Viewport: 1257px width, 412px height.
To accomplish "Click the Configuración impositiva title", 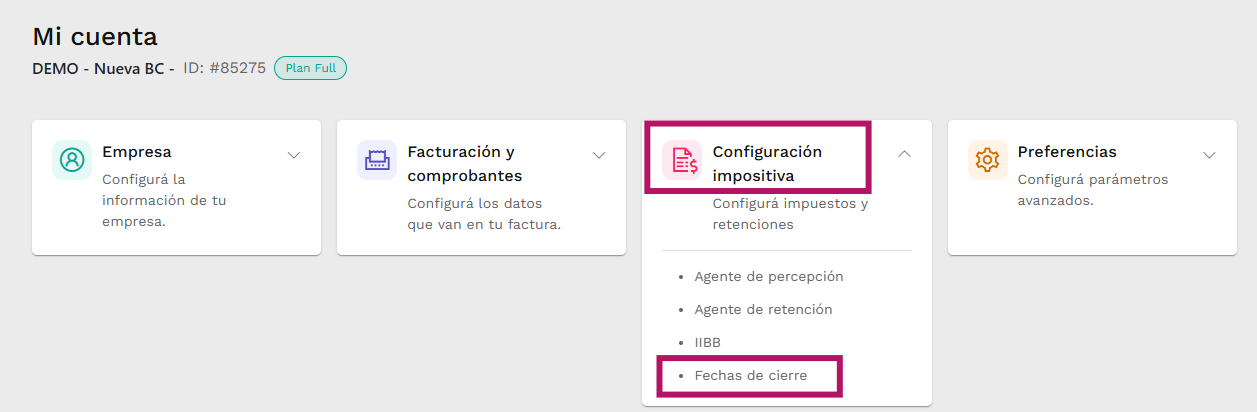I will [767, 164].
